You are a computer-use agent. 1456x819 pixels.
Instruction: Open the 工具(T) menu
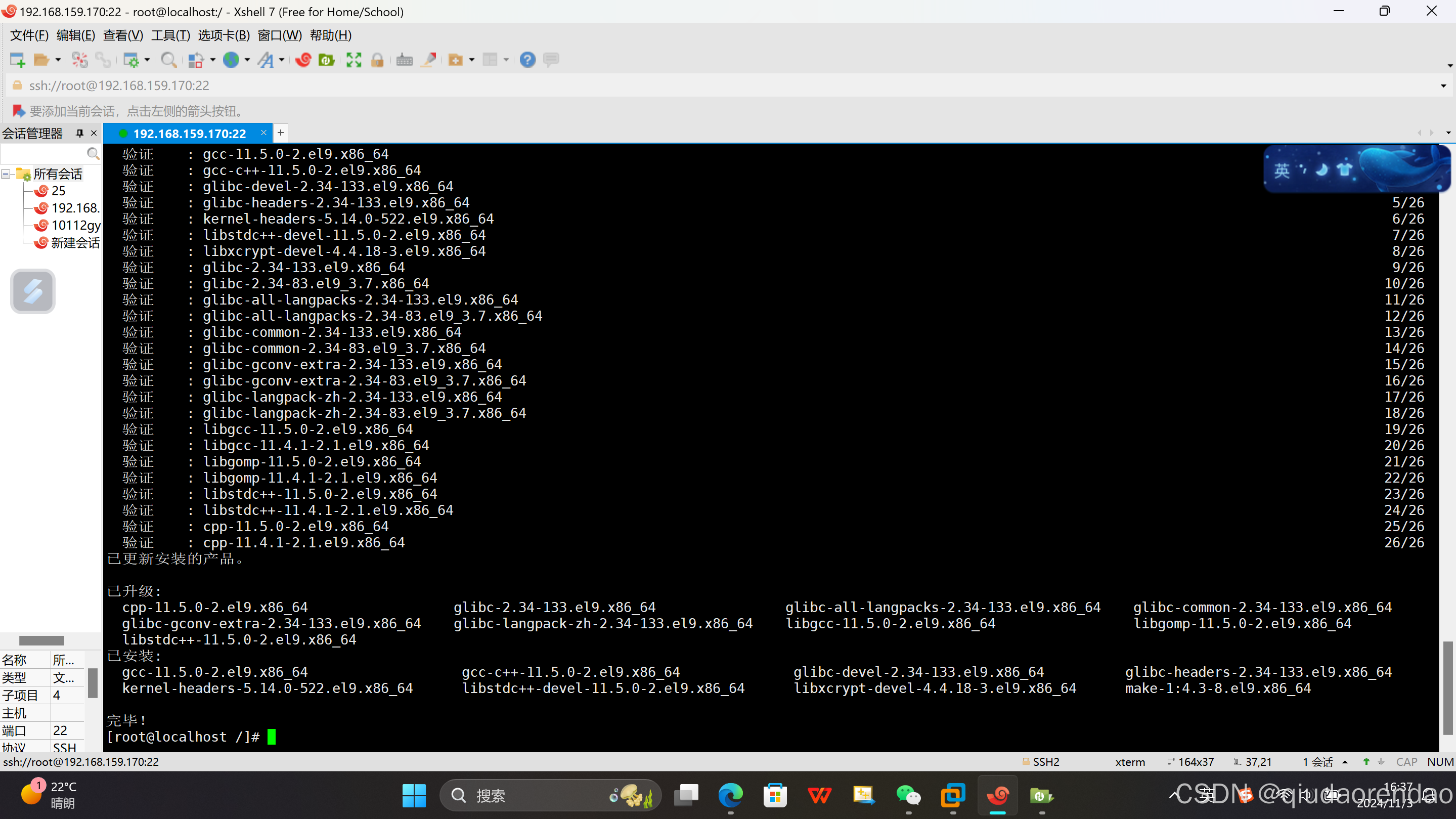point(170,35)
